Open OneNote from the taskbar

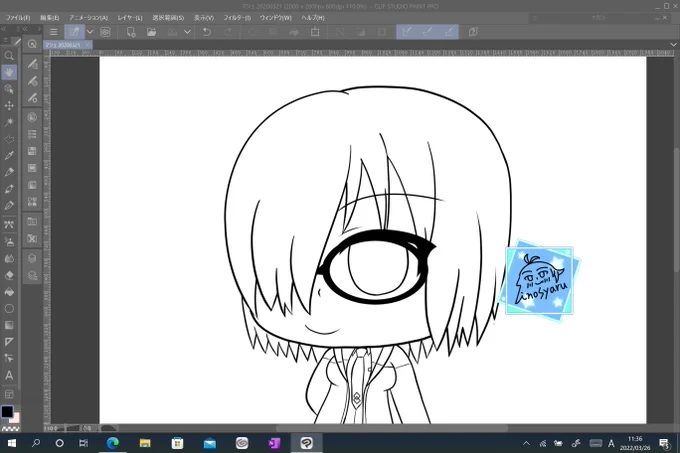274,443
